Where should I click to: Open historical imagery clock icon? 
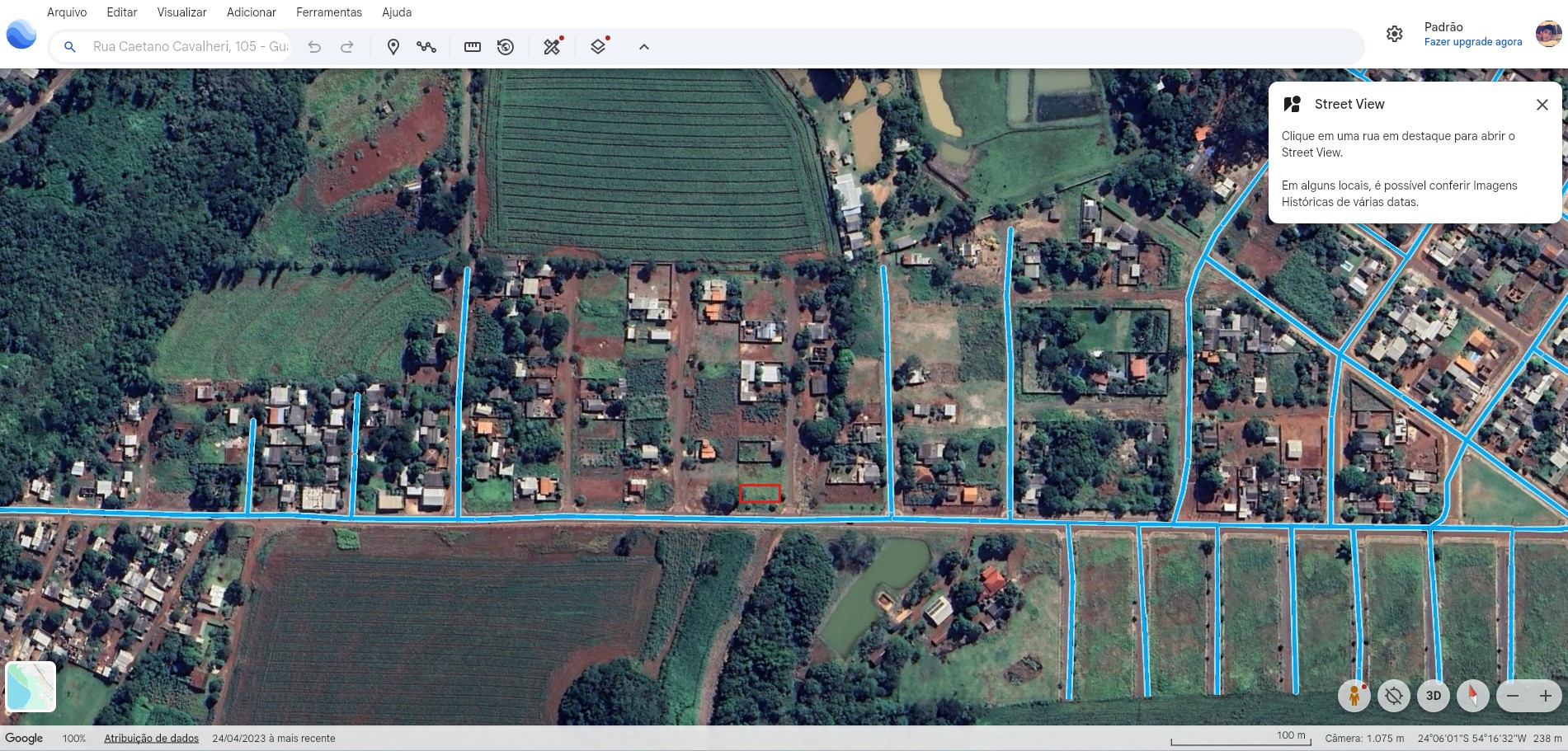506,47
